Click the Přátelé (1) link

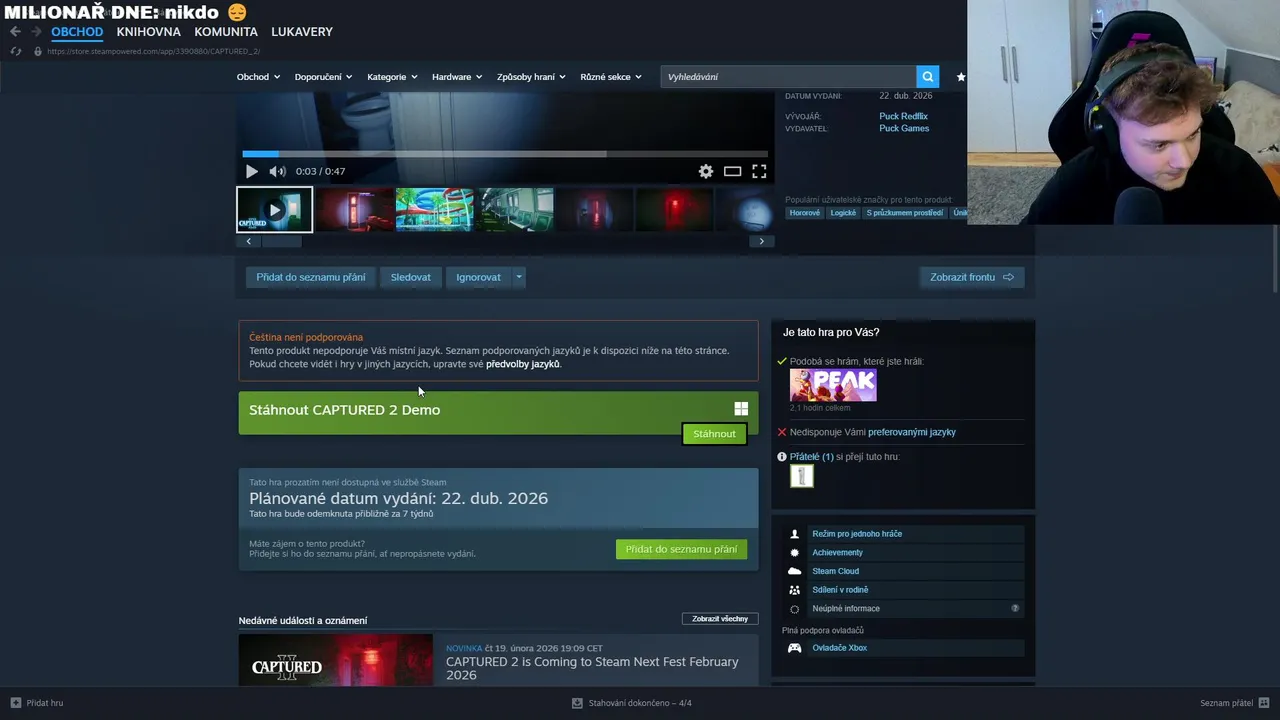coord(811,457)
